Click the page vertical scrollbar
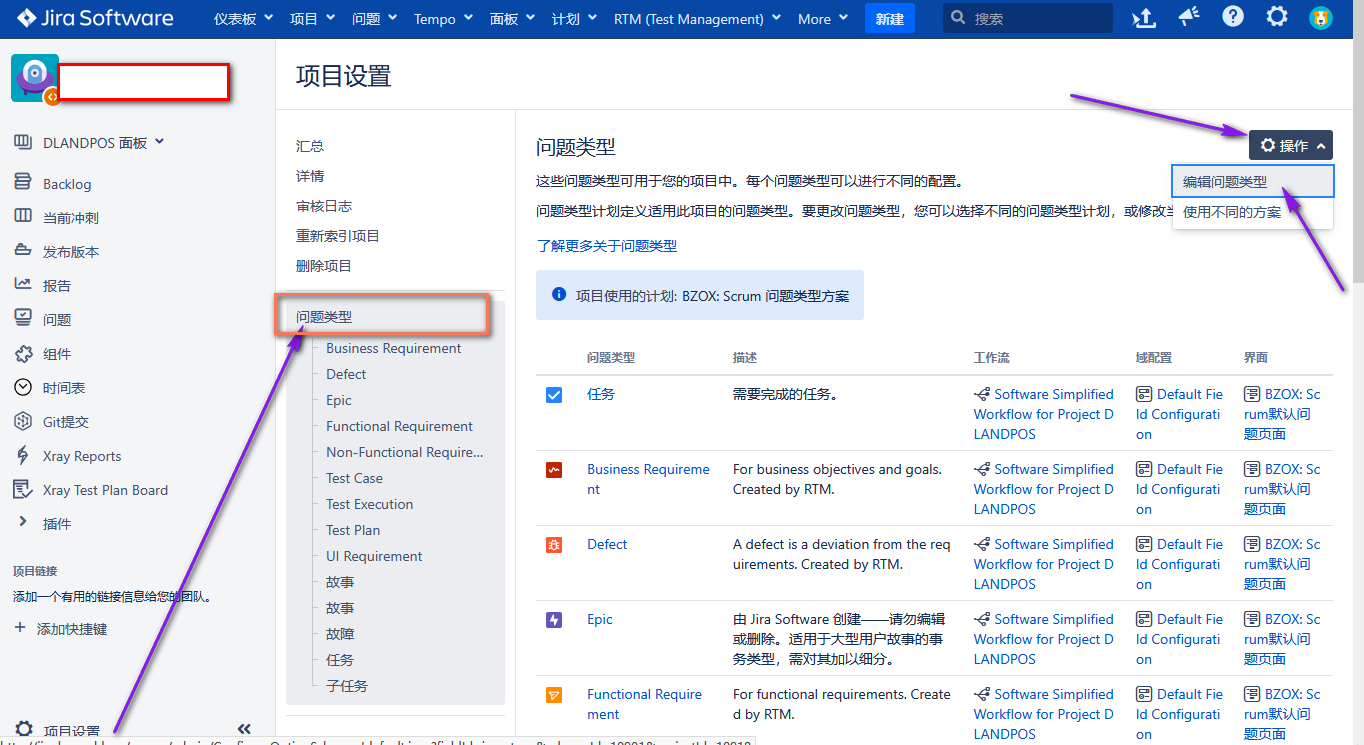1364x745 pixels. pos(1357,160)
